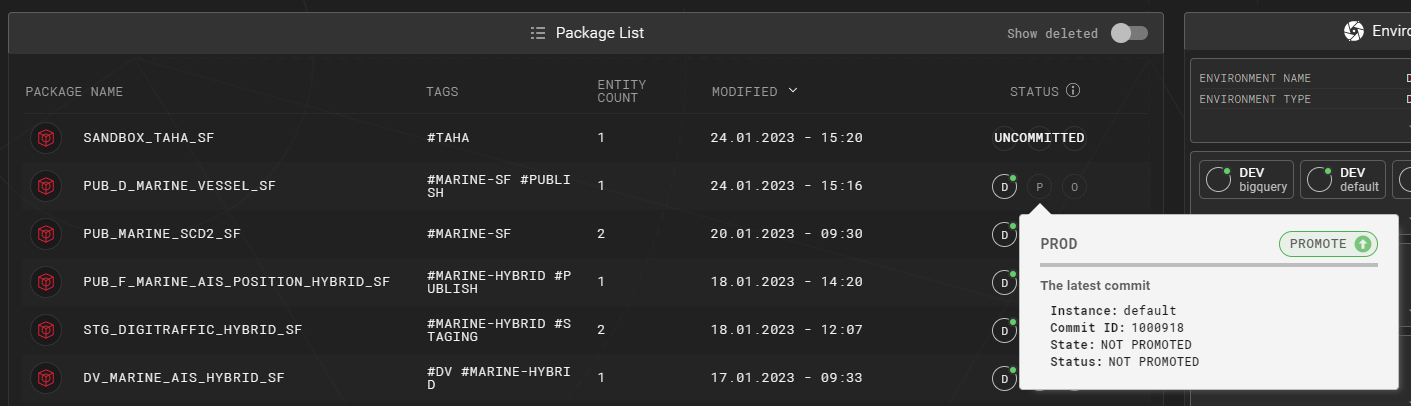
Task: Click the status info icon
Action: pyautogui.click(x=1073, y=91)
